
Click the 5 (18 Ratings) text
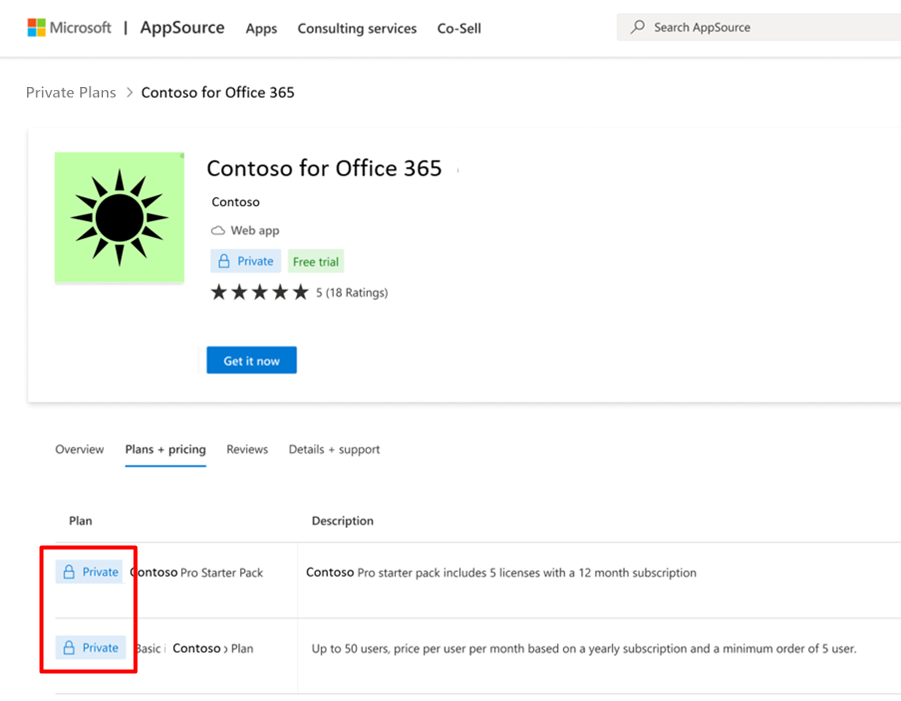point(352,292)
